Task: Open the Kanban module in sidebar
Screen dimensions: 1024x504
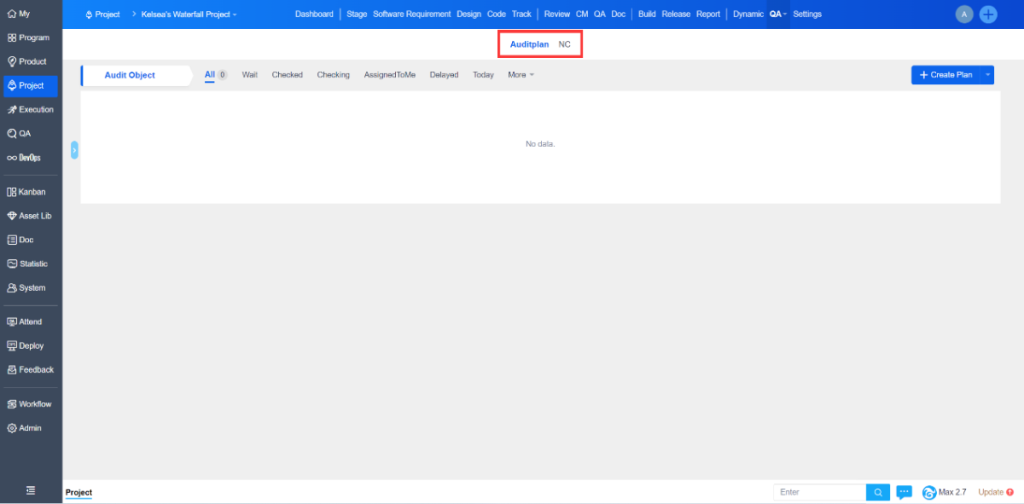Action: pos(31,191)
